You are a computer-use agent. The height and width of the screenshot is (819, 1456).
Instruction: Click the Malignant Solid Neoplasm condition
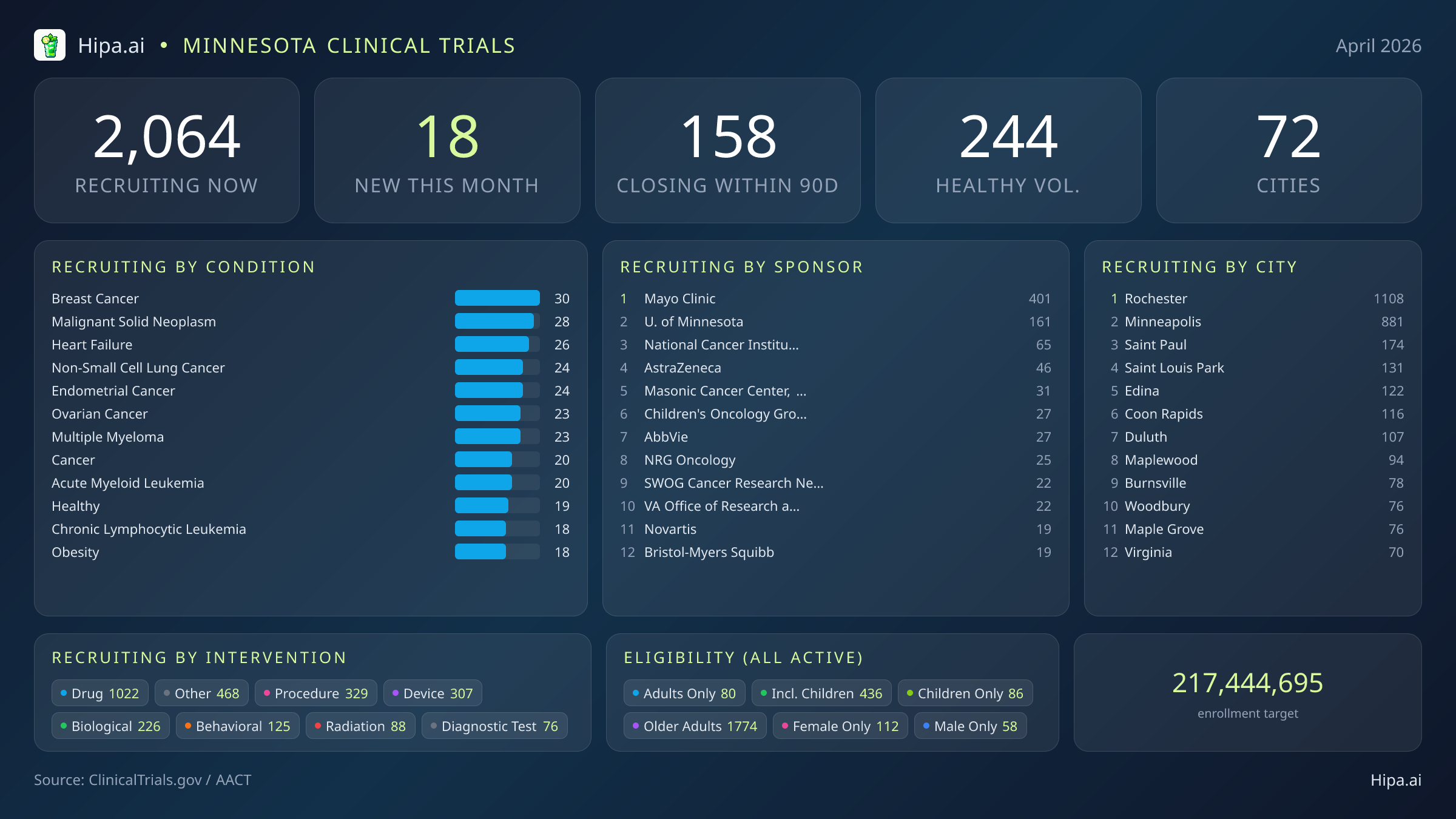coord(133,322)
